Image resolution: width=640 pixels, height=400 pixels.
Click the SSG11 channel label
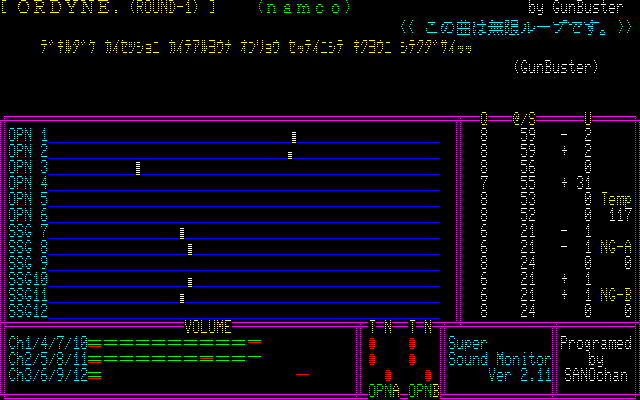coord(28,295)
